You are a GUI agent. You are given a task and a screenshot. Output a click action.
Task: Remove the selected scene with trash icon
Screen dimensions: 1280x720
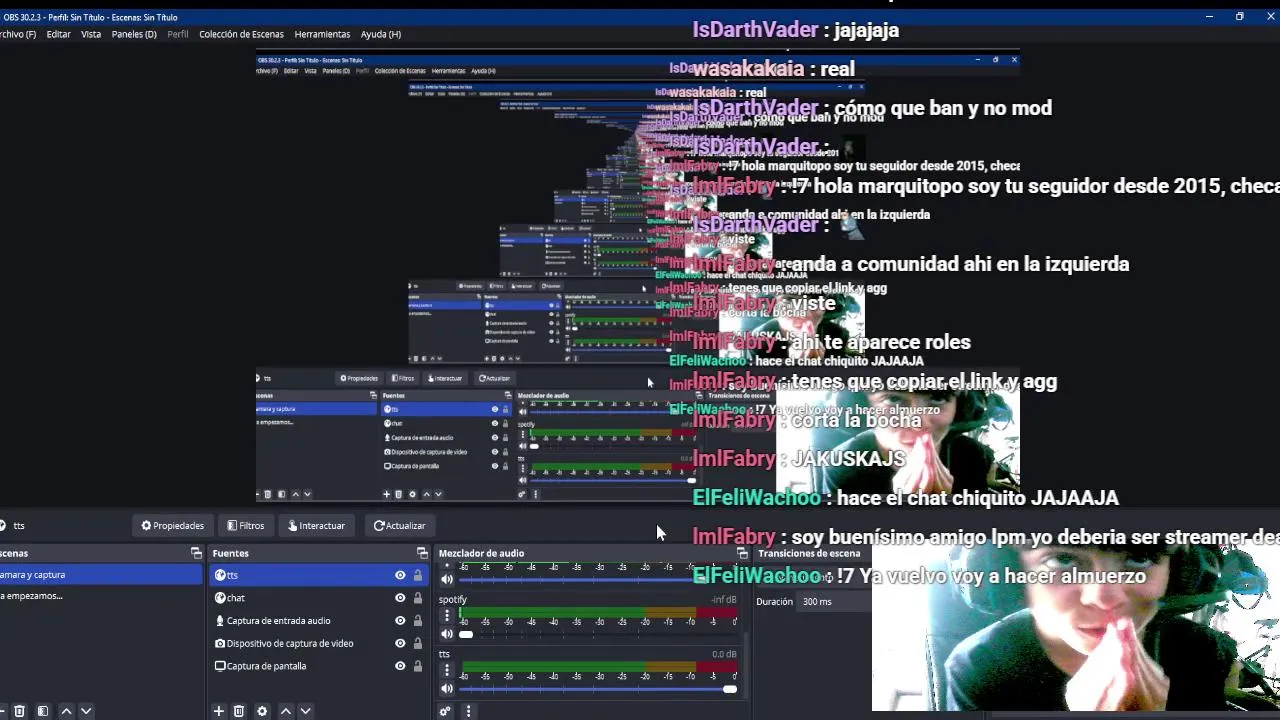coord(19,711)
